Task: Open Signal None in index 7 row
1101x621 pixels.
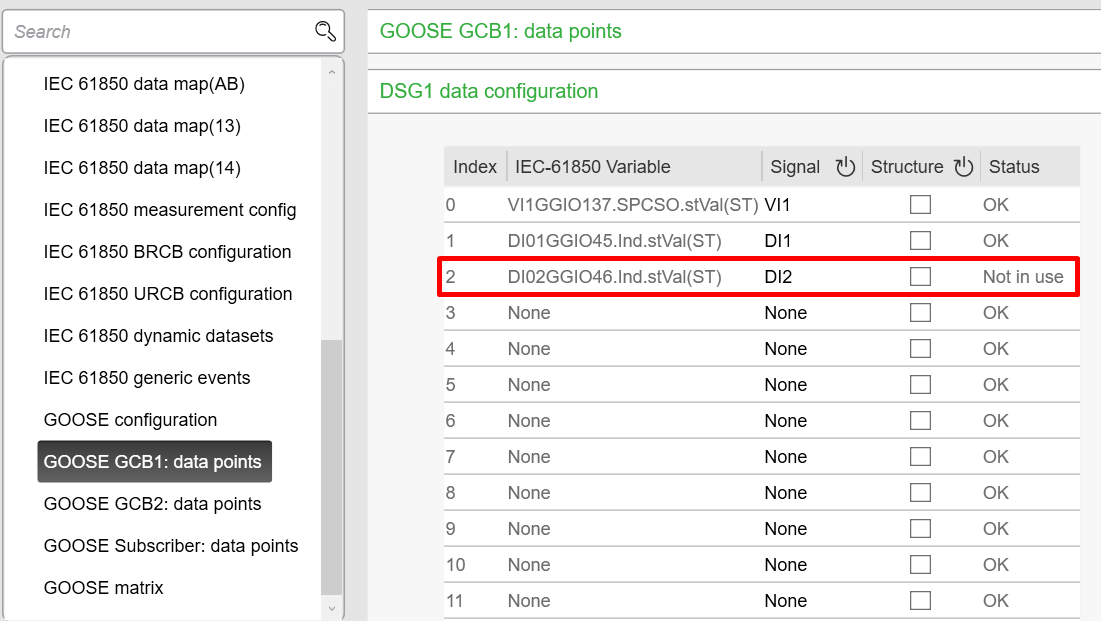Action: pos(786,457)
